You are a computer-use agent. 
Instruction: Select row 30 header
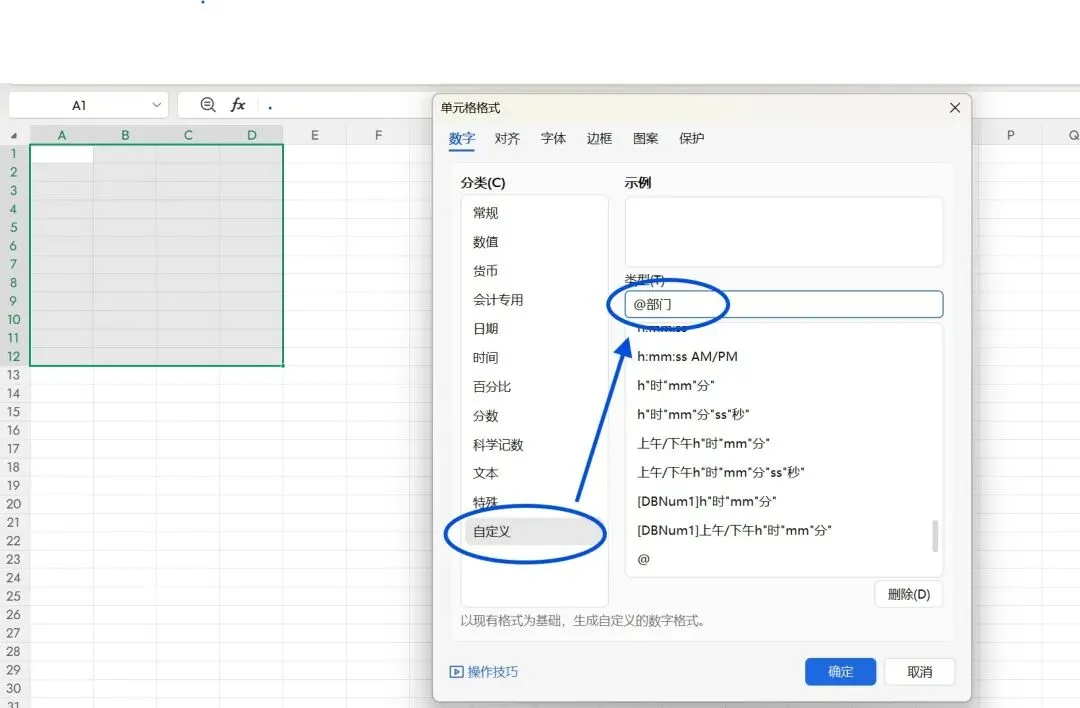14,688
